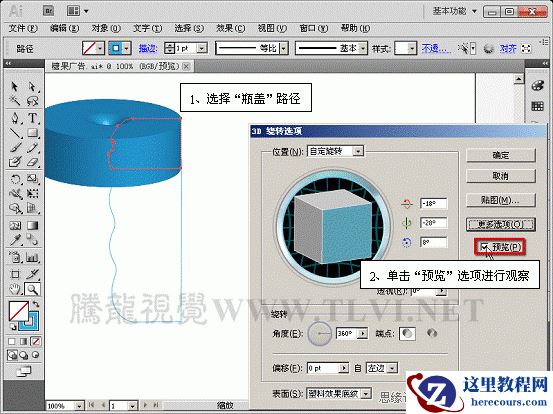553x414 pixels.
Task: Select the Blob Brush tool
Action: (14, 162)
